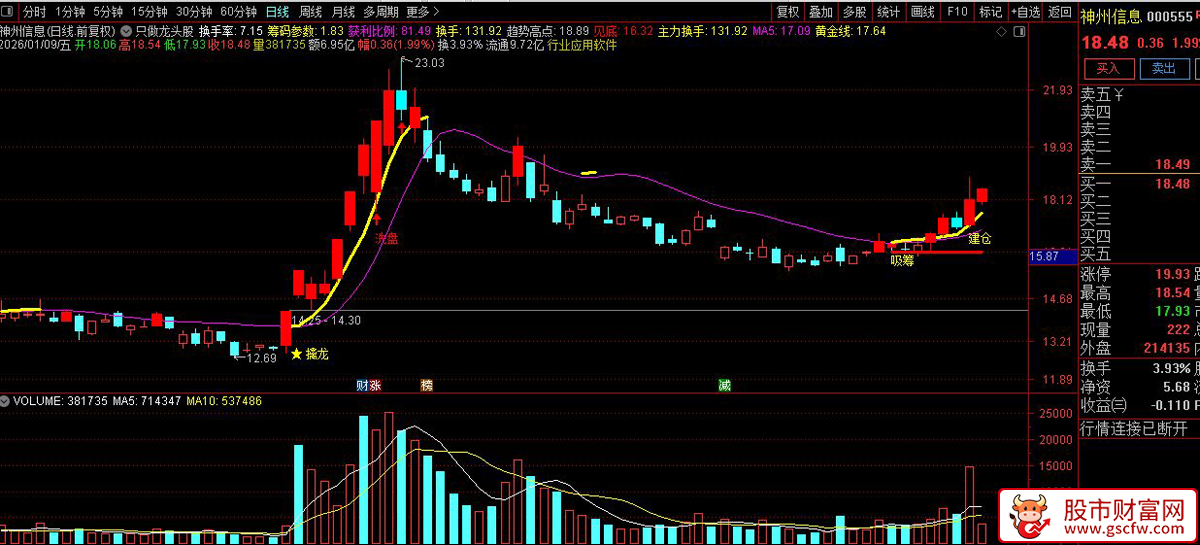
Task: Click the 涨 event marker icon
Action: click(x=375, y=385)
